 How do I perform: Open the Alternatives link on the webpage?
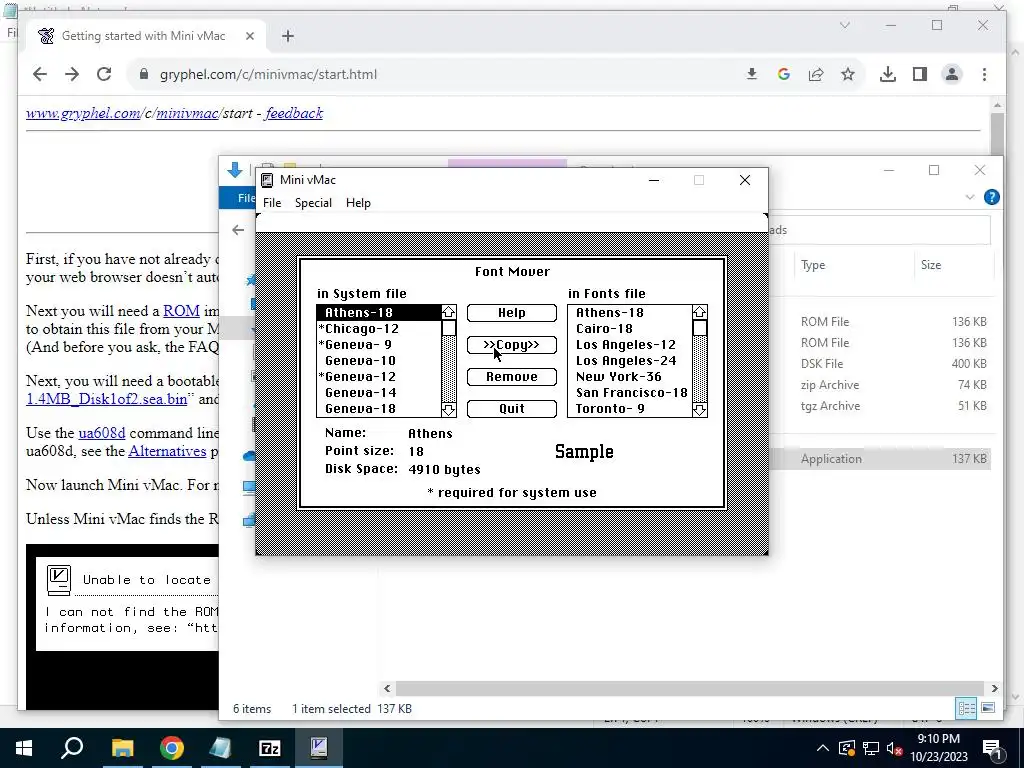[167, 451]
